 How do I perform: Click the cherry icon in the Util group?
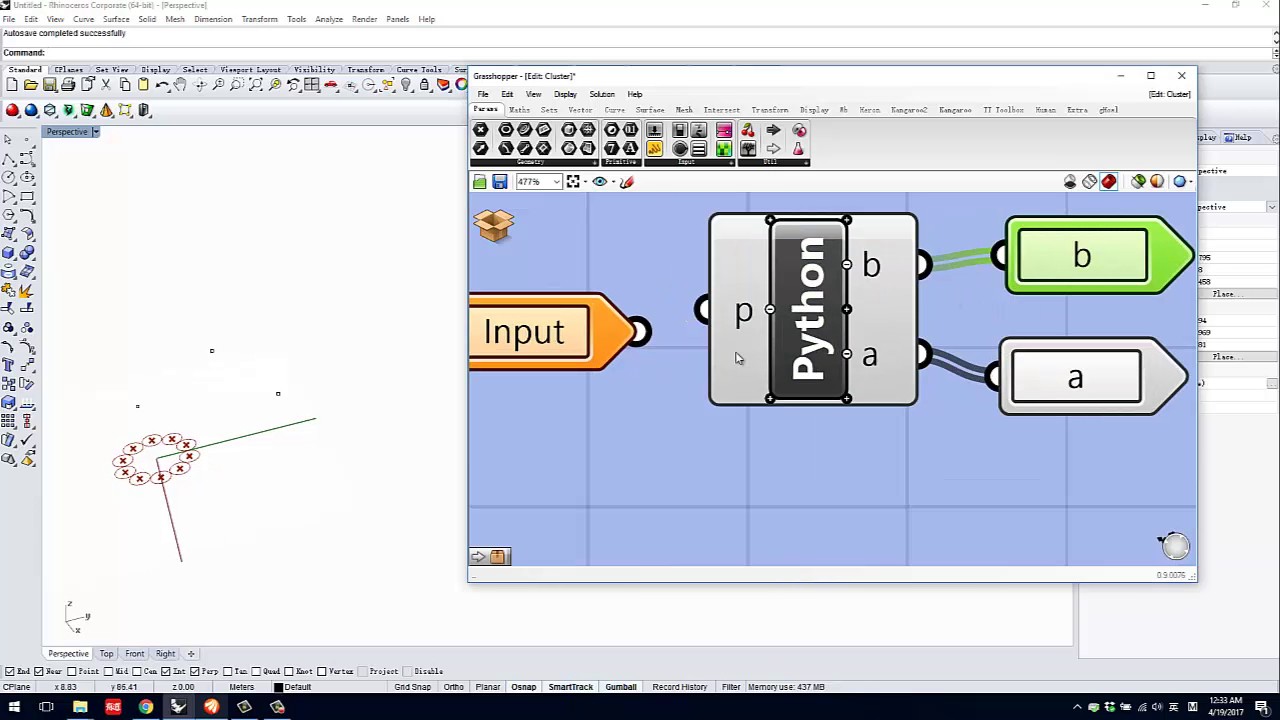pos(748,130)
